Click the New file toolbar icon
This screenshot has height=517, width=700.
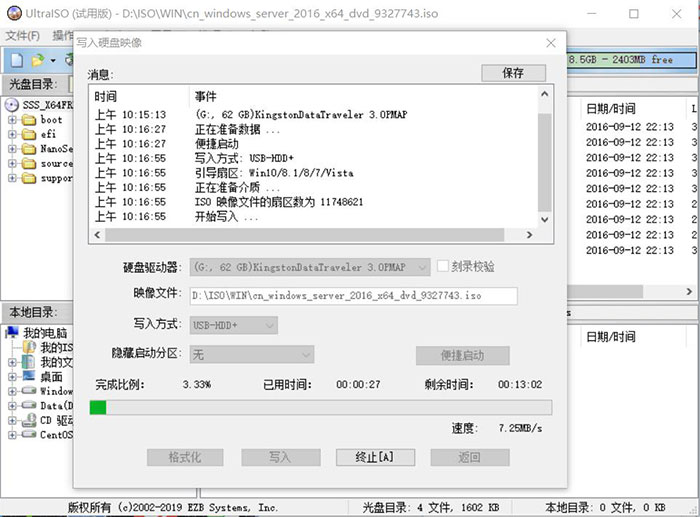click(17, 60)
